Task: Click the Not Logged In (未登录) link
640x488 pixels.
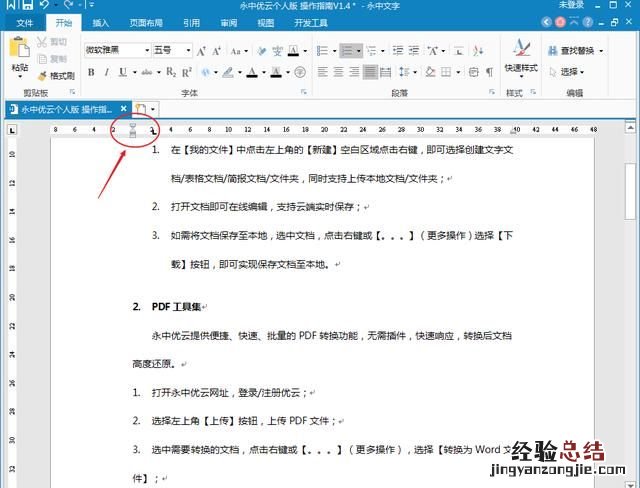Action: pos(571,5)
